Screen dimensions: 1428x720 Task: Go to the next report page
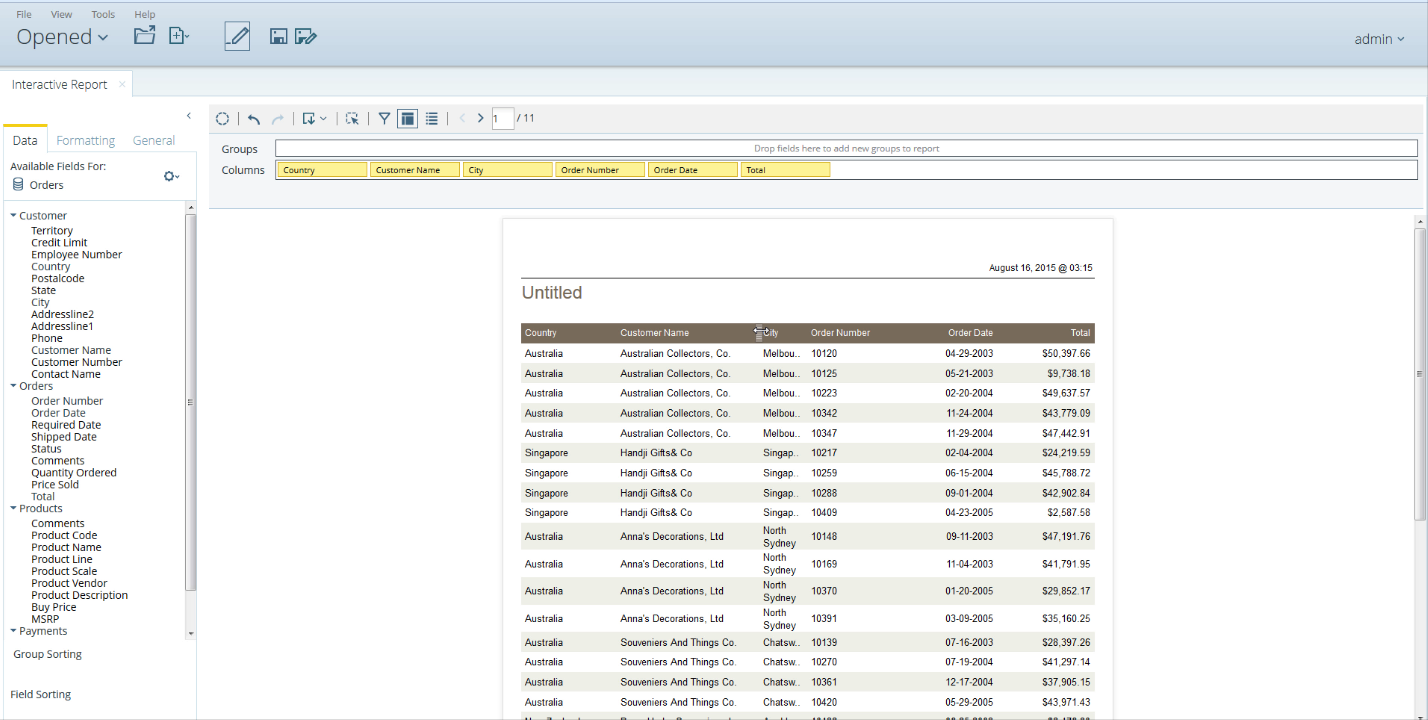click(481, 119)
